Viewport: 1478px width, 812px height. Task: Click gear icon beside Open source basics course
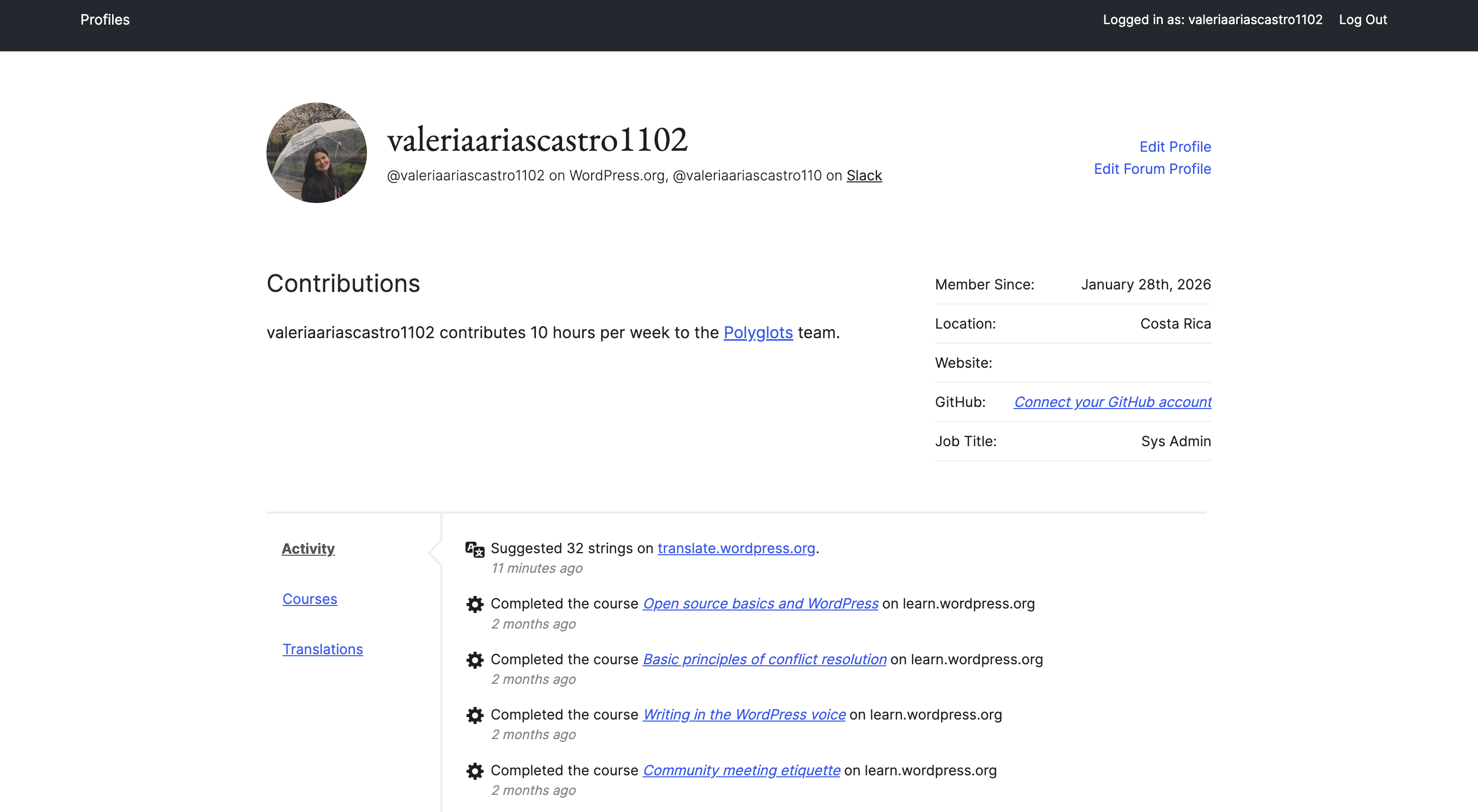pyautogui.click(x=475, y=604)
